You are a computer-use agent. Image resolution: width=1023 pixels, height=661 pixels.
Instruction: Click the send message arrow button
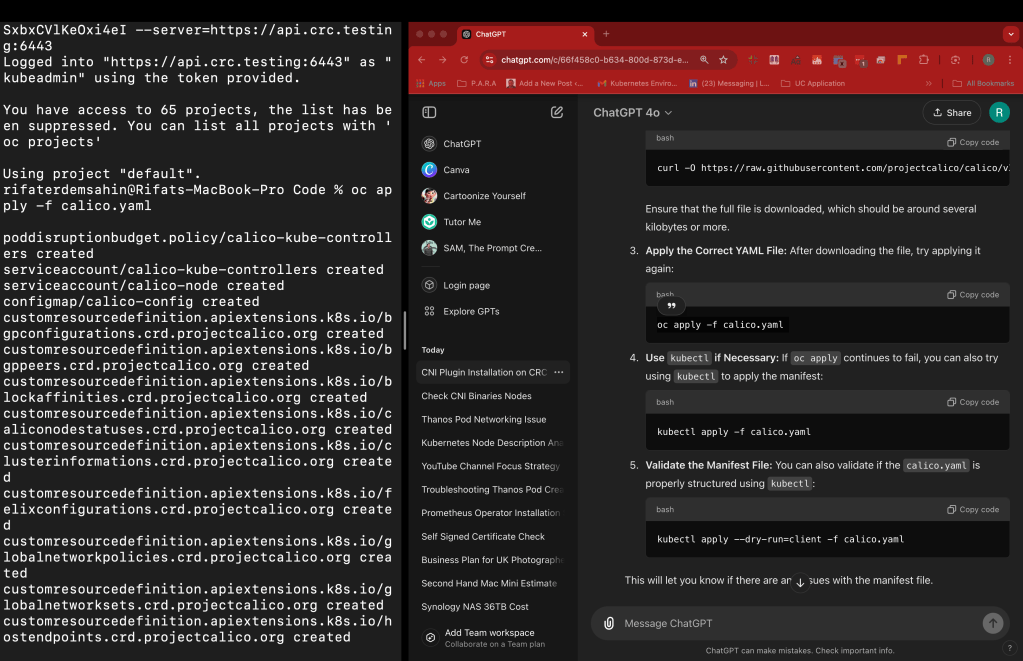pos(992,623)
